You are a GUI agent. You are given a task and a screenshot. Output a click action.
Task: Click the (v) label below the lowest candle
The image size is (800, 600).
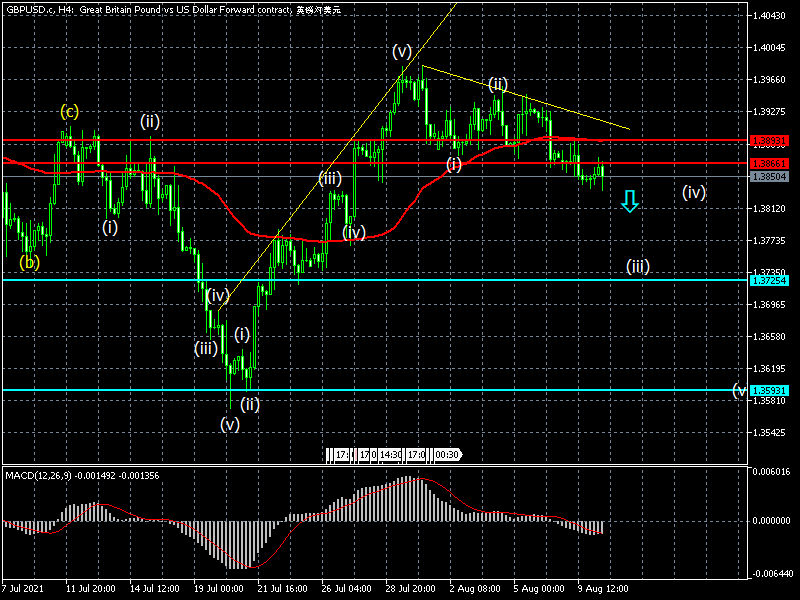(230, 424)
